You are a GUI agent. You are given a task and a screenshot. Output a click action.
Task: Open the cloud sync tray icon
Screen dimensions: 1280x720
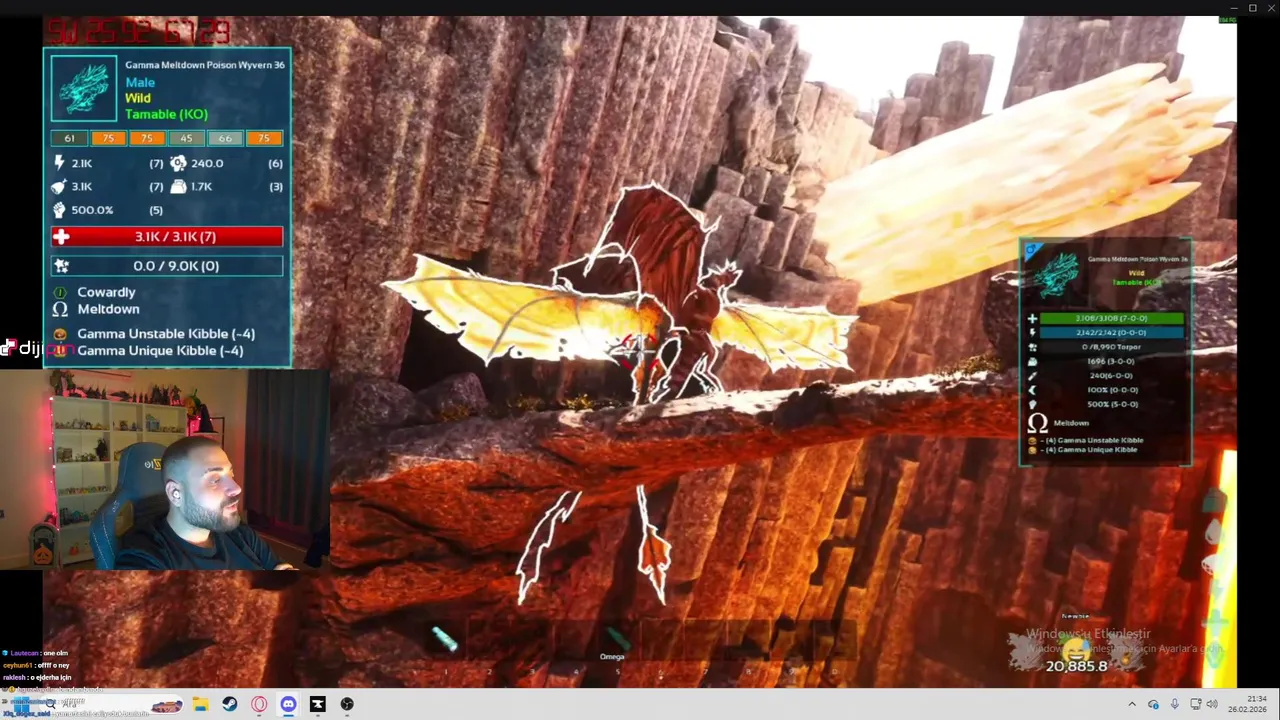pos(1153,704)
